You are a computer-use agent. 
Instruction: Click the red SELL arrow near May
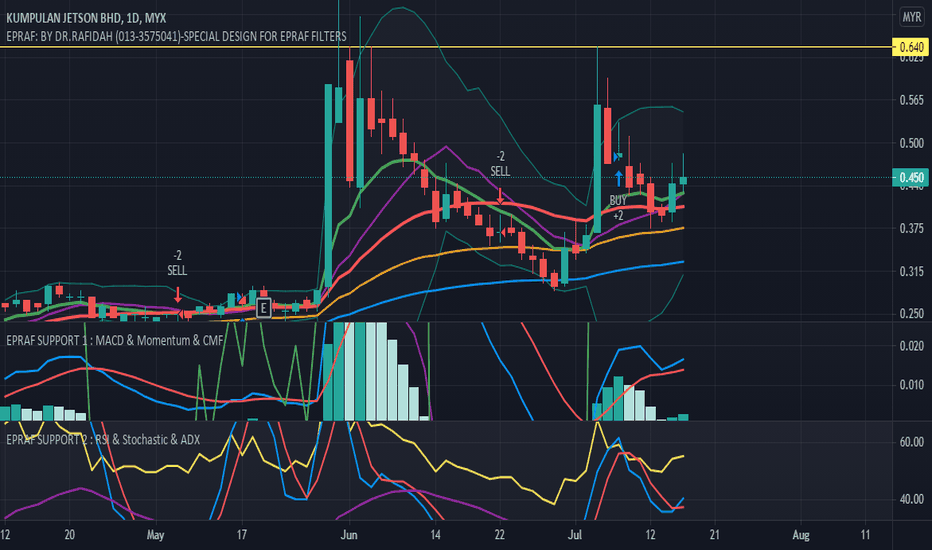(x=178, y=294)
